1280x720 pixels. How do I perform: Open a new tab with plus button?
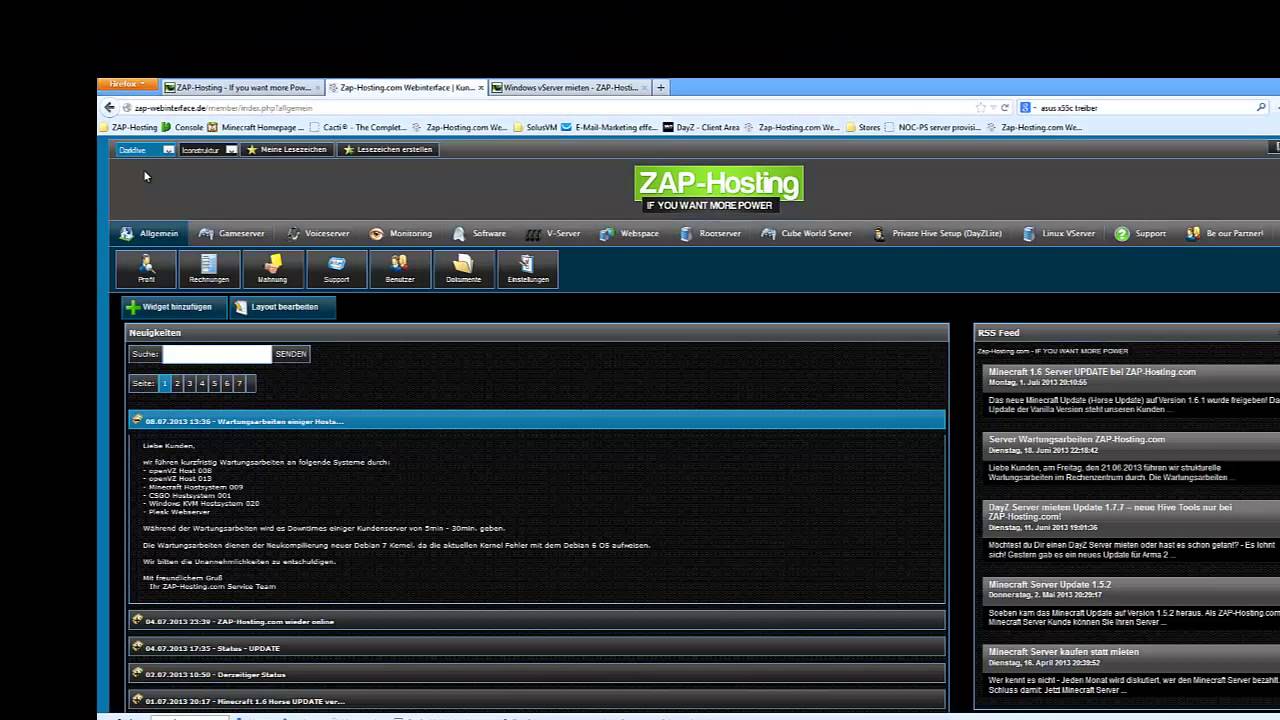coord(661,88)
